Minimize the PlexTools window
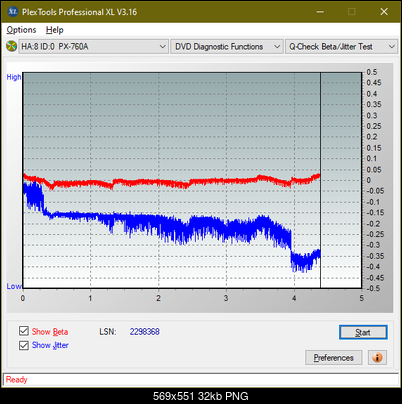The image size is (402, 404). 320,12
